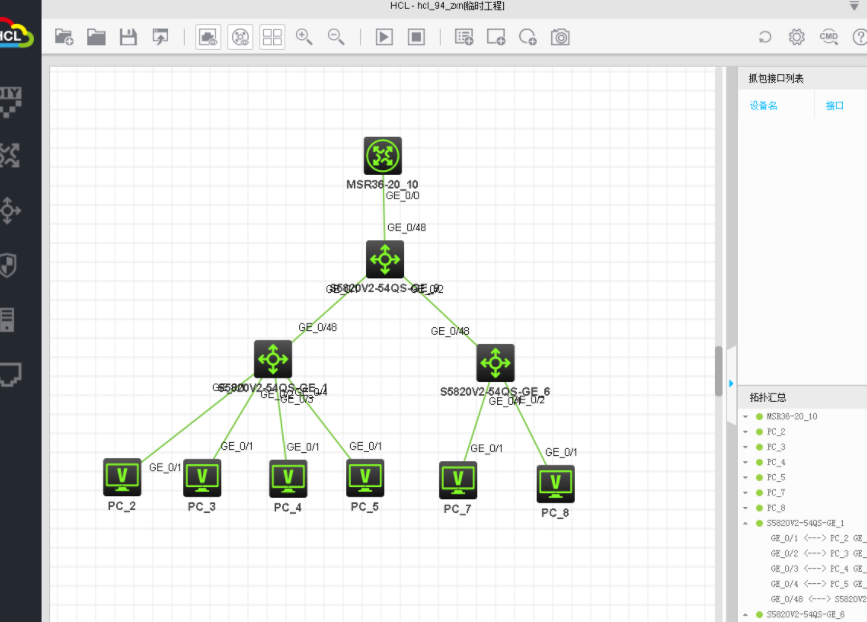This screenshot has height=622, width=867.
Task: Select the S5820V2-54QS-GE_1 switch on canvas
Action: point(273,359)
